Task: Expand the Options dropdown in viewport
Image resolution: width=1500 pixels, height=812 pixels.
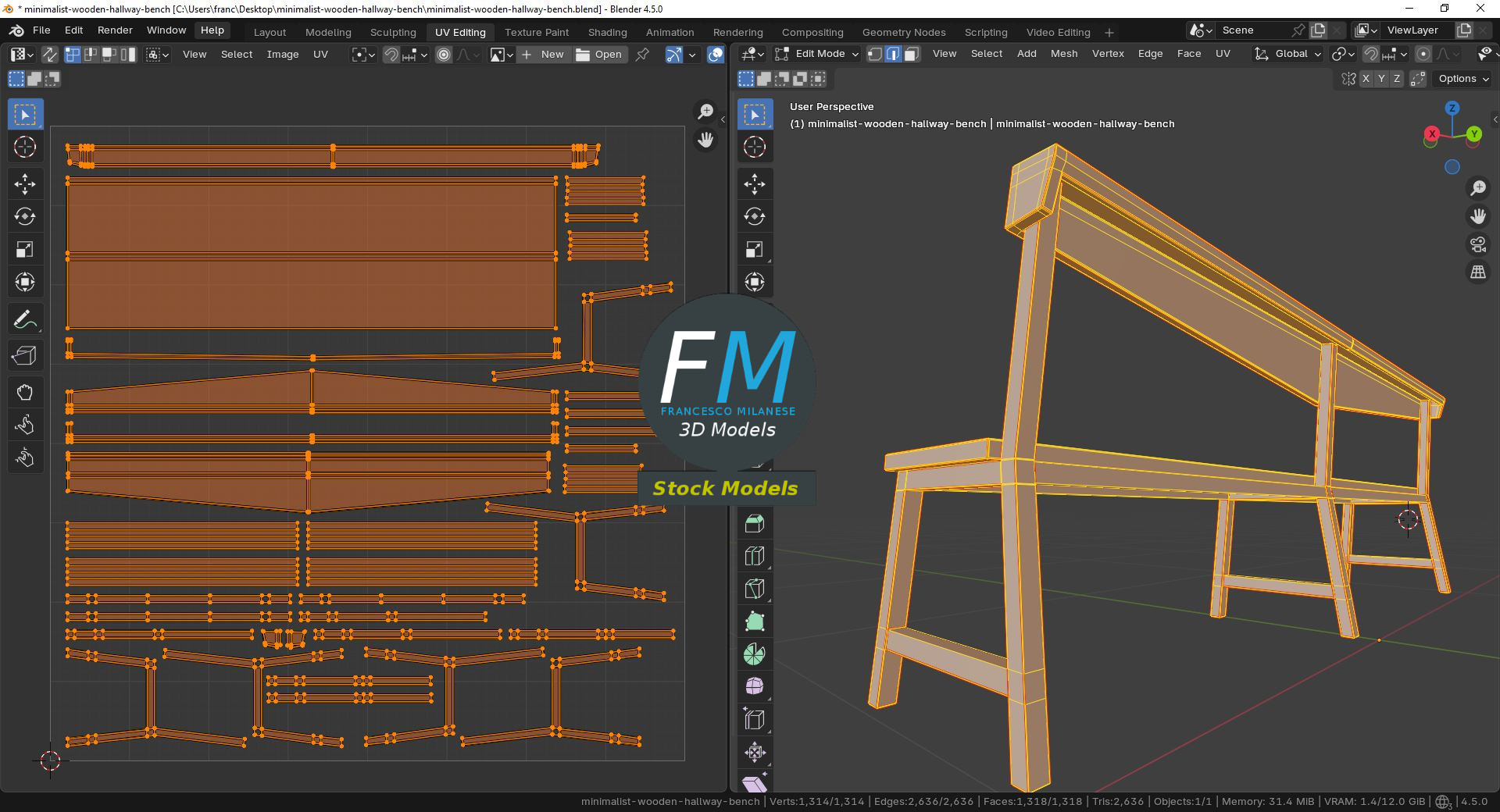Action: (1462, 79)
